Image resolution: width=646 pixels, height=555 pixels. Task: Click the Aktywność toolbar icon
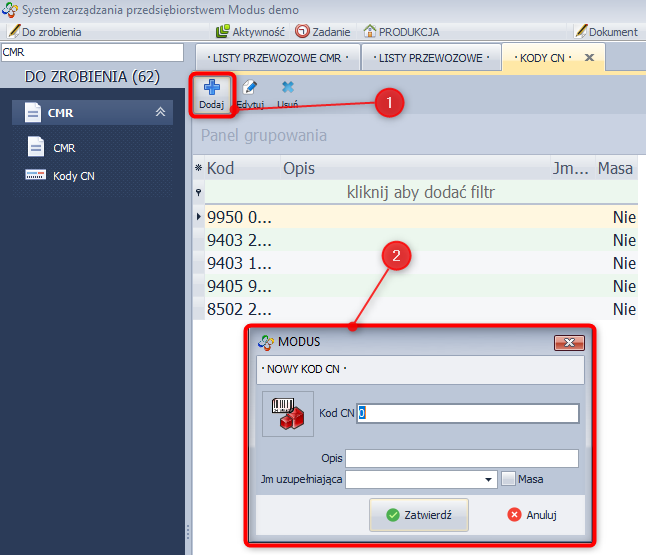tap(222, 31)
